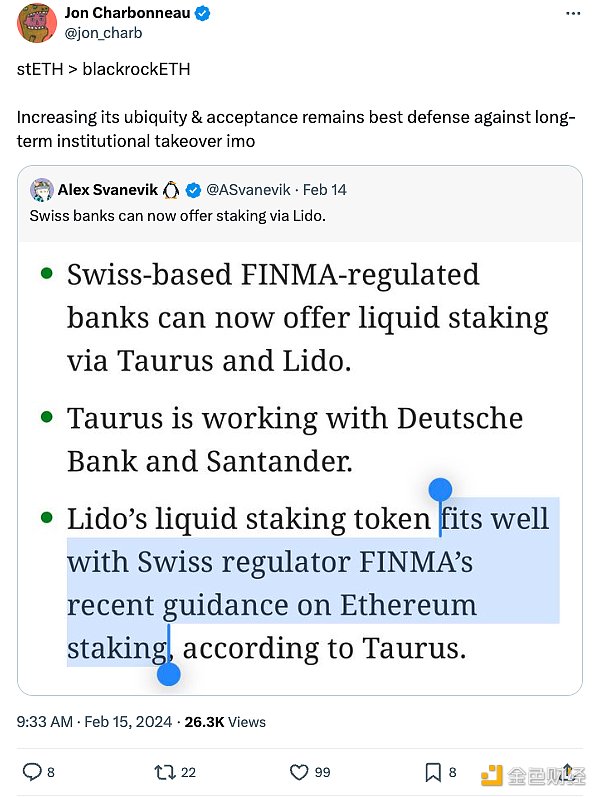Open the three-dot more options menu
This screenshot has height=797, width=597.
pos(573,14)
